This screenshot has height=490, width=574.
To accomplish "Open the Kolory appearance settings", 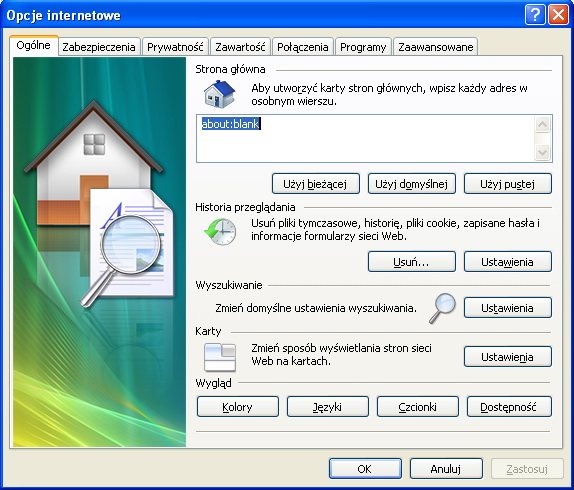I will click(238, 407).
